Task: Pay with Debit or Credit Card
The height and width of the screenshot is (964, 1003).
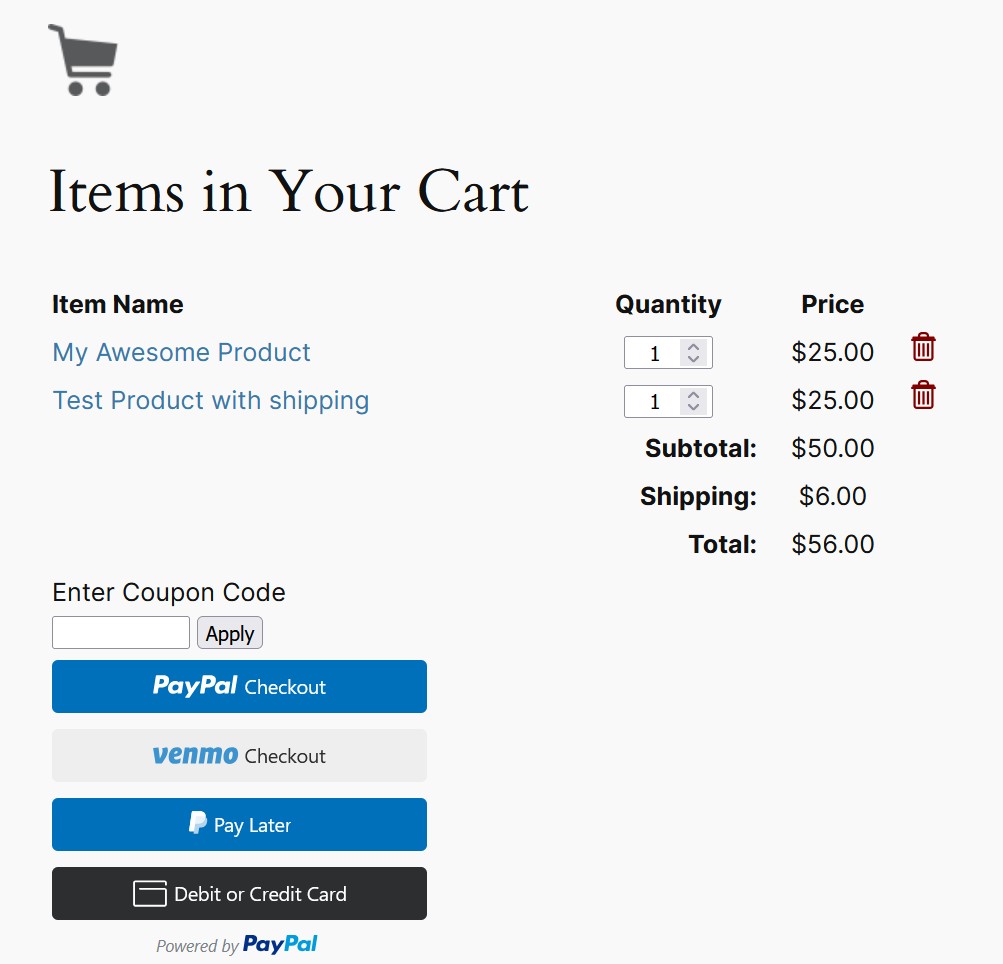Action: point(239,893)
